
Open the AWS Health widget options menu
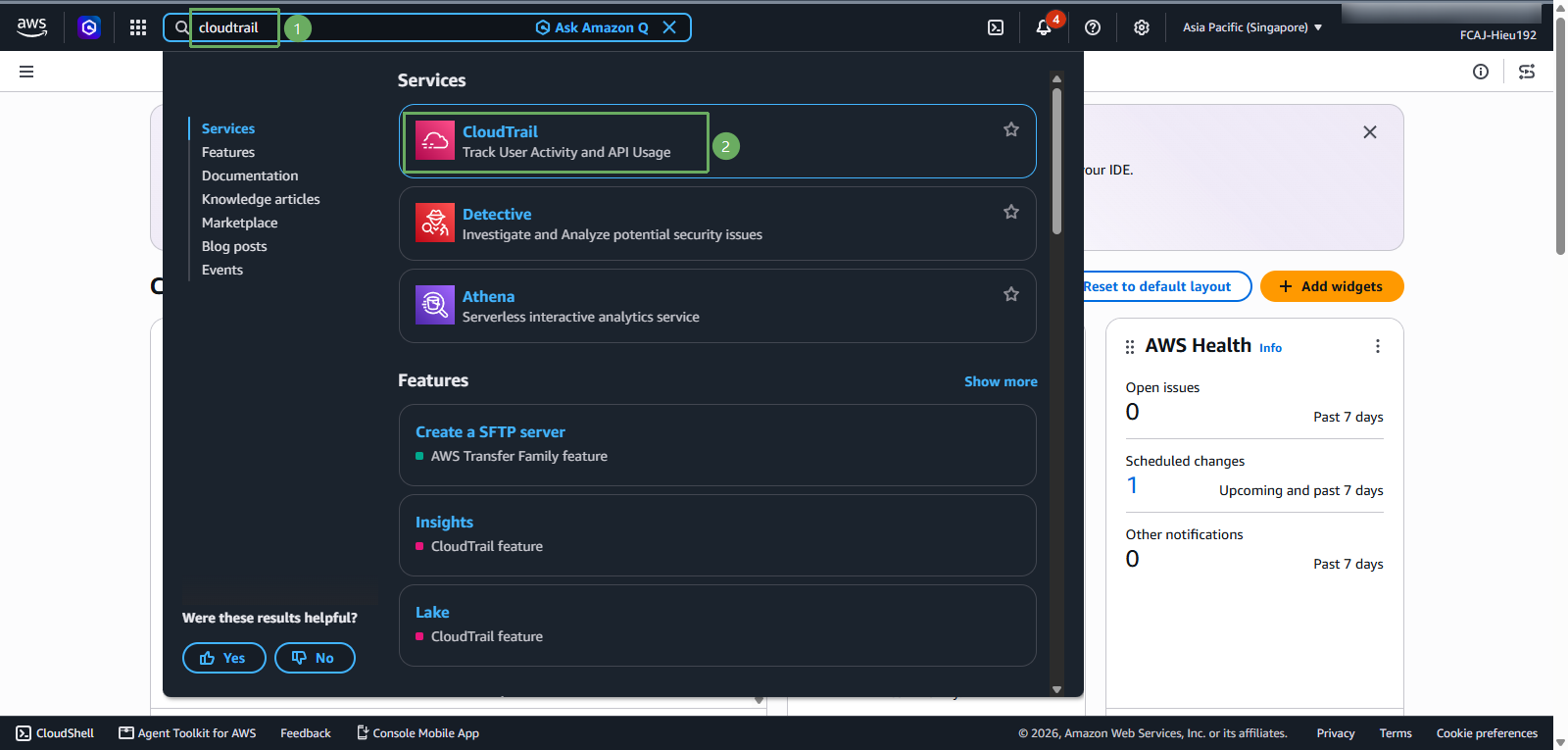[x=1378, y=346]
